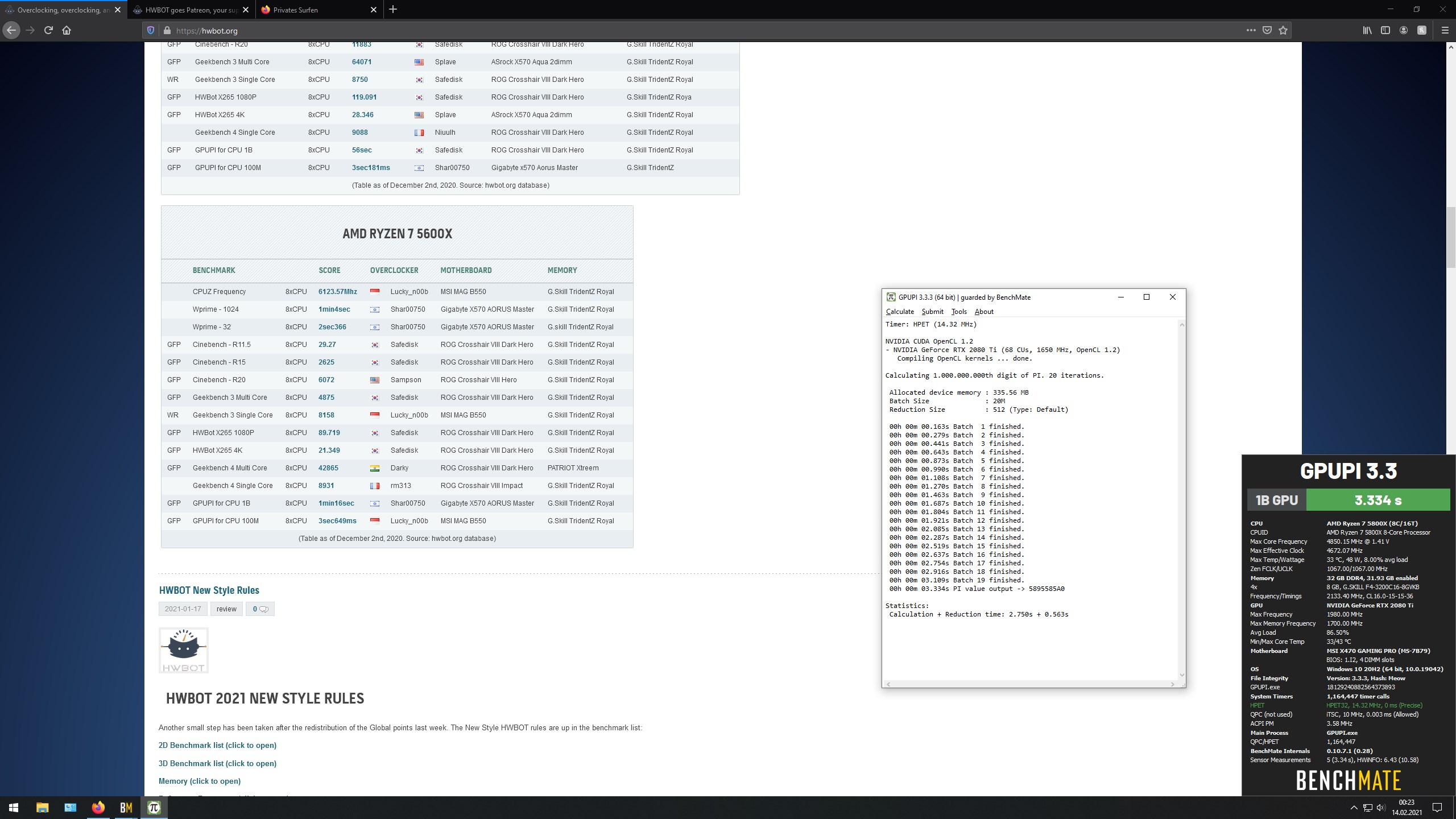
Task: Open the Firefox account icon
Action: coord(1404,30)
